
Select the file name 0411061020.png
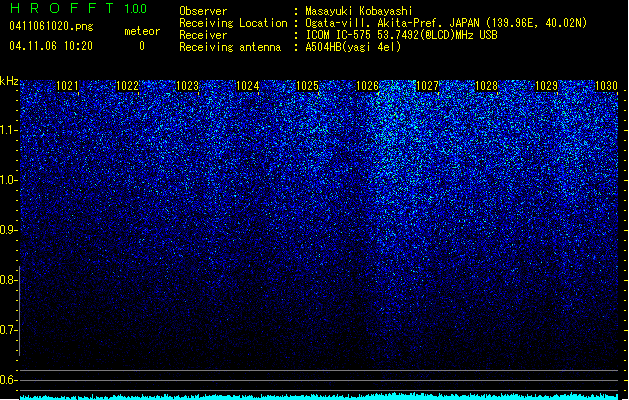(51, 26)
